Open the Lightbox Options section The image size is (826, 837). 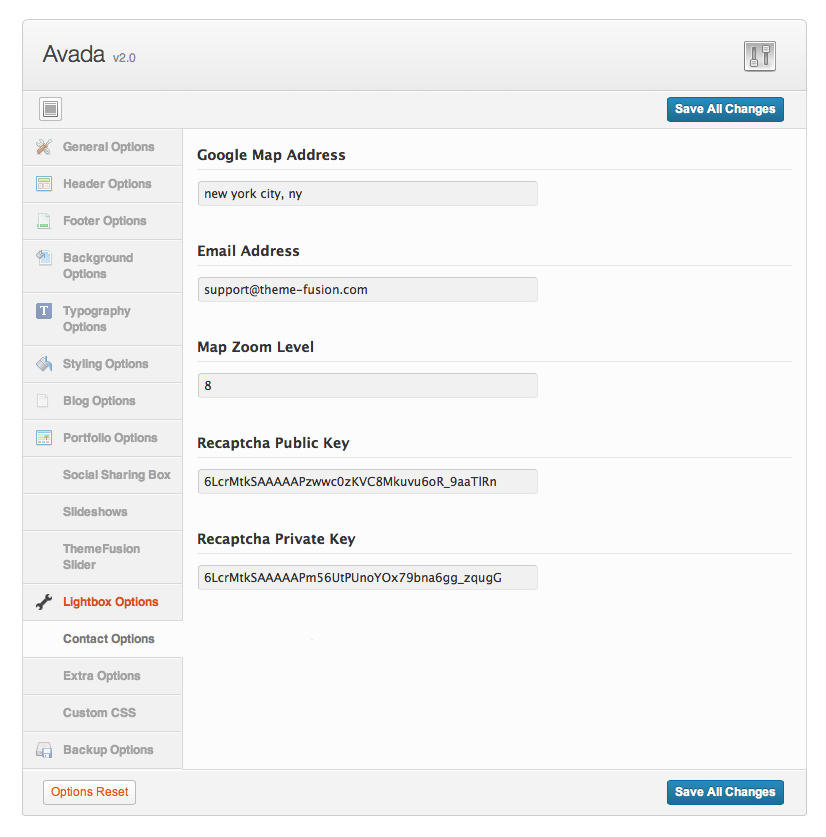(x=110, y=602)
